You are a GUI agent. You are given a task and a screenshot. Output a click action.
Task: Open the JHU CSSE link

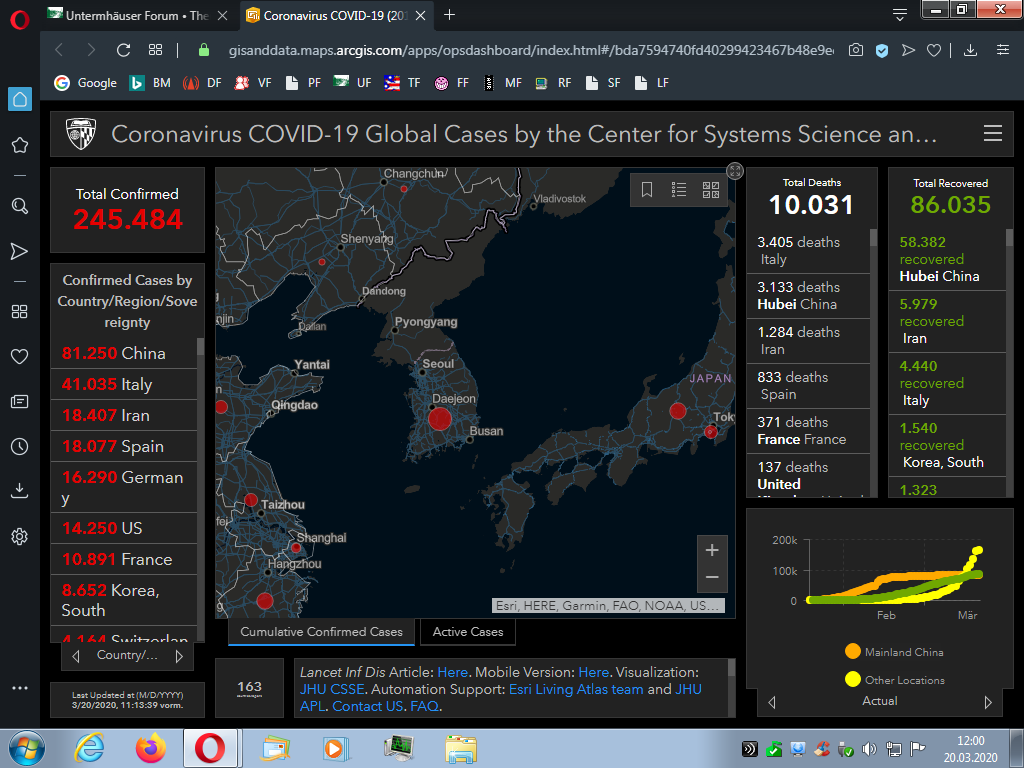(x=333, y=689)
